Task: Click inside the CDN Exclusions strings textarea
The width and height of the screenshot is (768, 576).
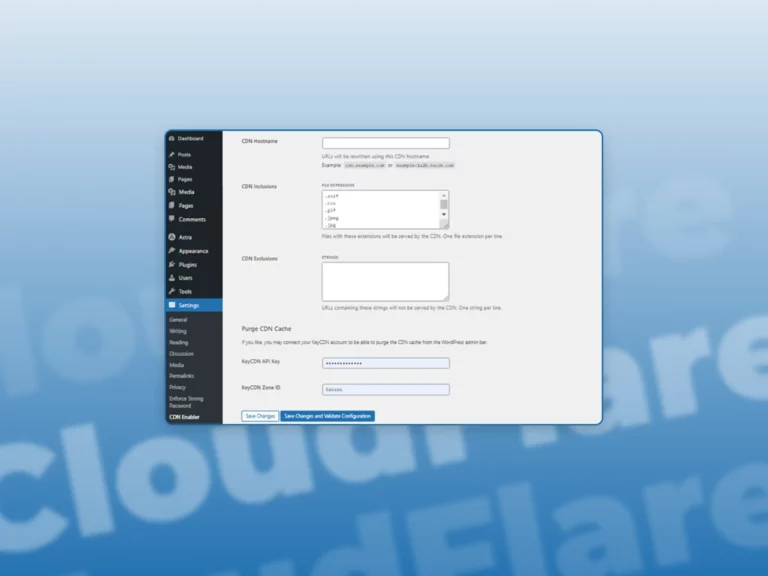Action: coord(385,282)
